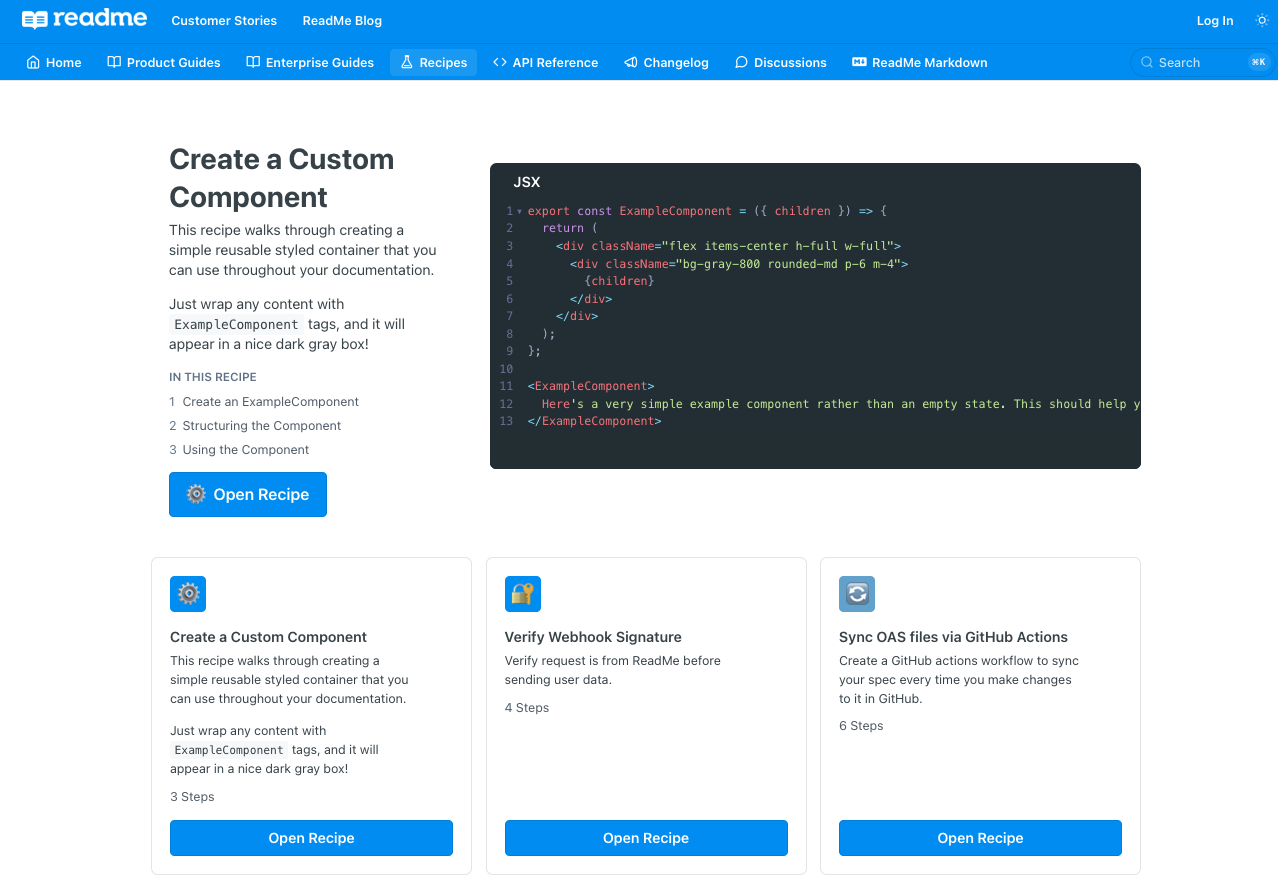This screenshot has width=1278, height=884.
Task: Click code line 11 ExampleComponent opening tag
Action: (x=591, y=386)
